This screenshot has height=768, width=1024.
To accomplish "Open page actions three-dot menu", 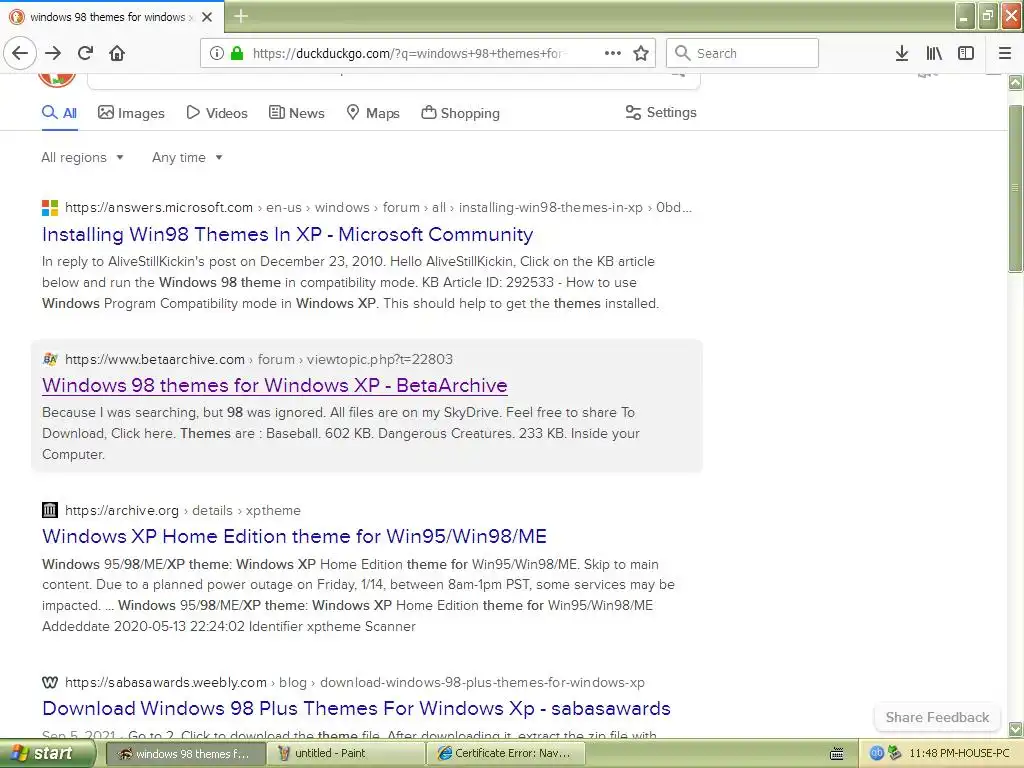I will click(x=613, y=53).
